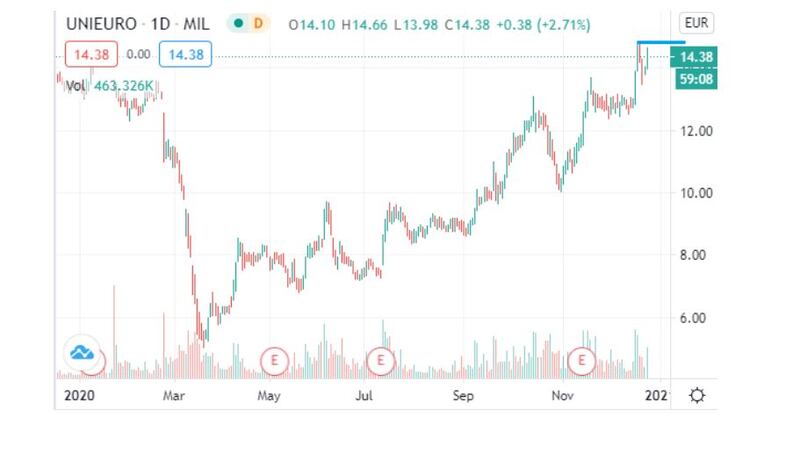Click the blue 14.38 buy price box
This screenshot has width=800, height=475.
[x=186, y=54]
